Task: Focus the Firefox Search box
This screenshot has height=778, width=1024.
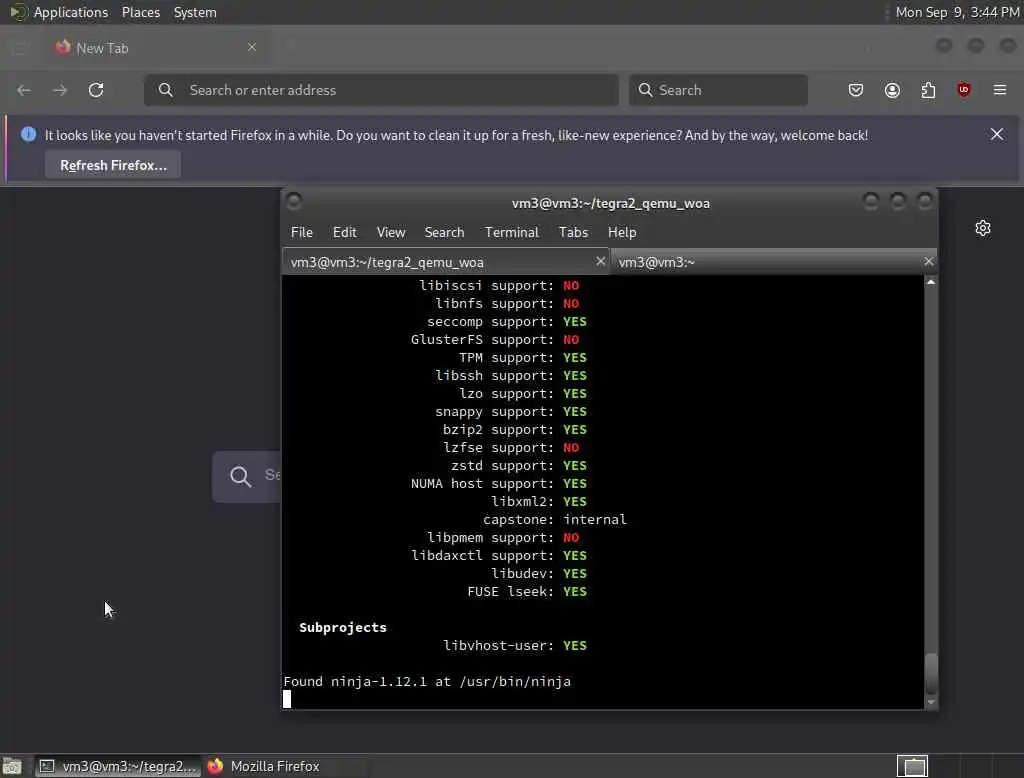Action: pos(718,90)
